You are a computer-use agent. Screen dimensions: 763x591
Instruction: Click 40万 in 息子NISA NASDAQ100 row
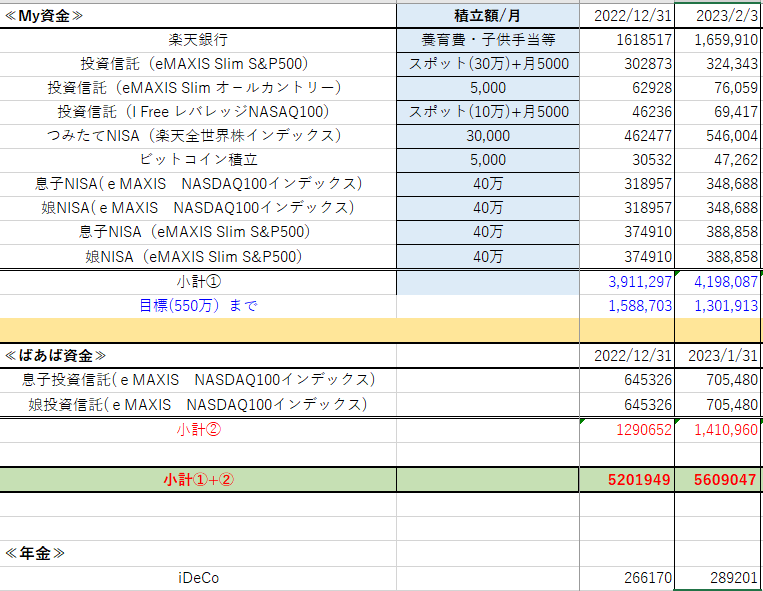(x=488, y=184)
